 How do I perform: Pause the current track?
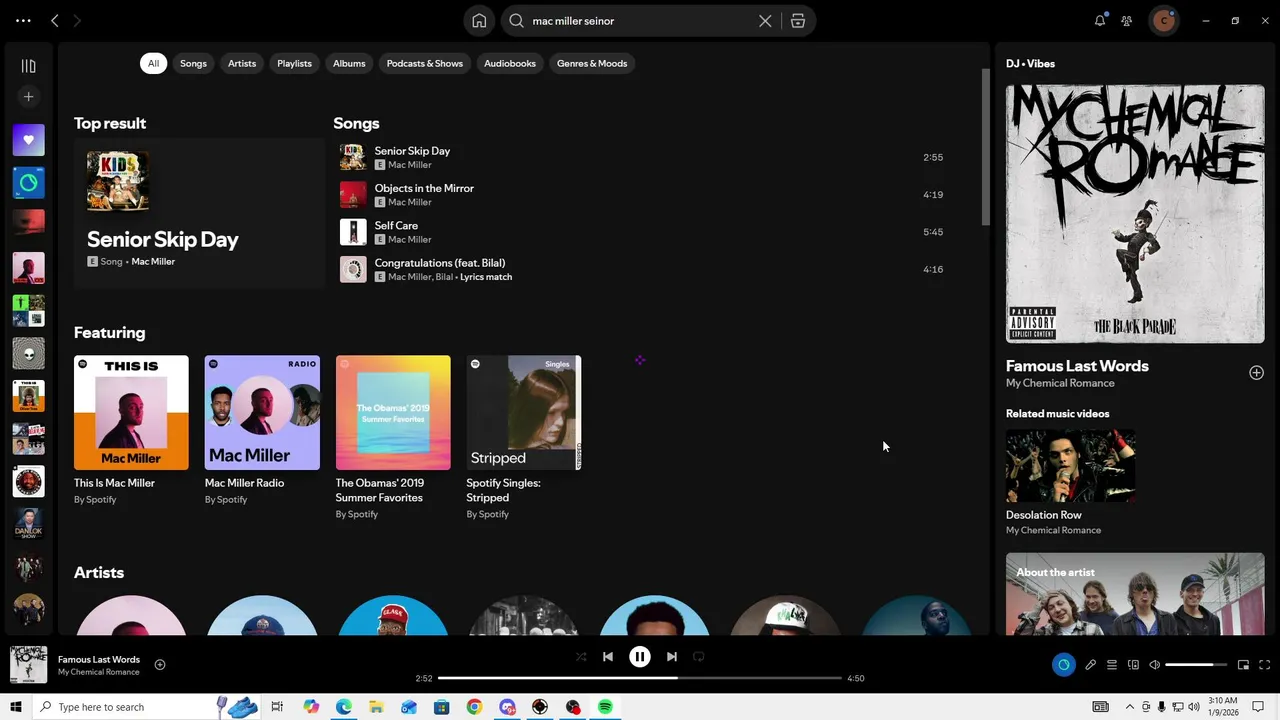(640, 657)
